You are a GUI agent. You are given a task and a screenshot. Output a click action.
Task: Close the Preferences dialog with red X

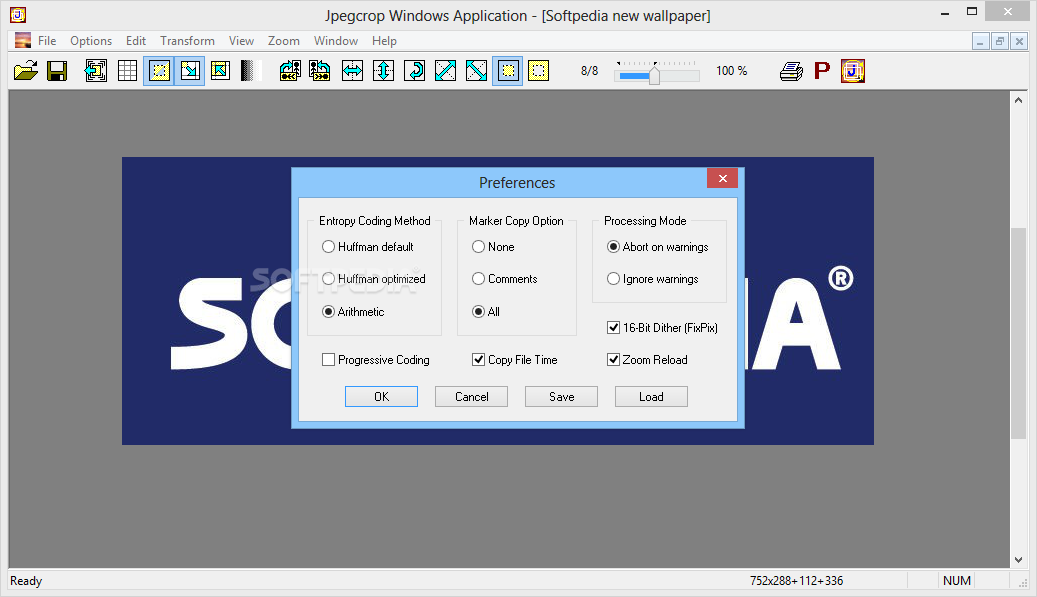pos(723,179)
